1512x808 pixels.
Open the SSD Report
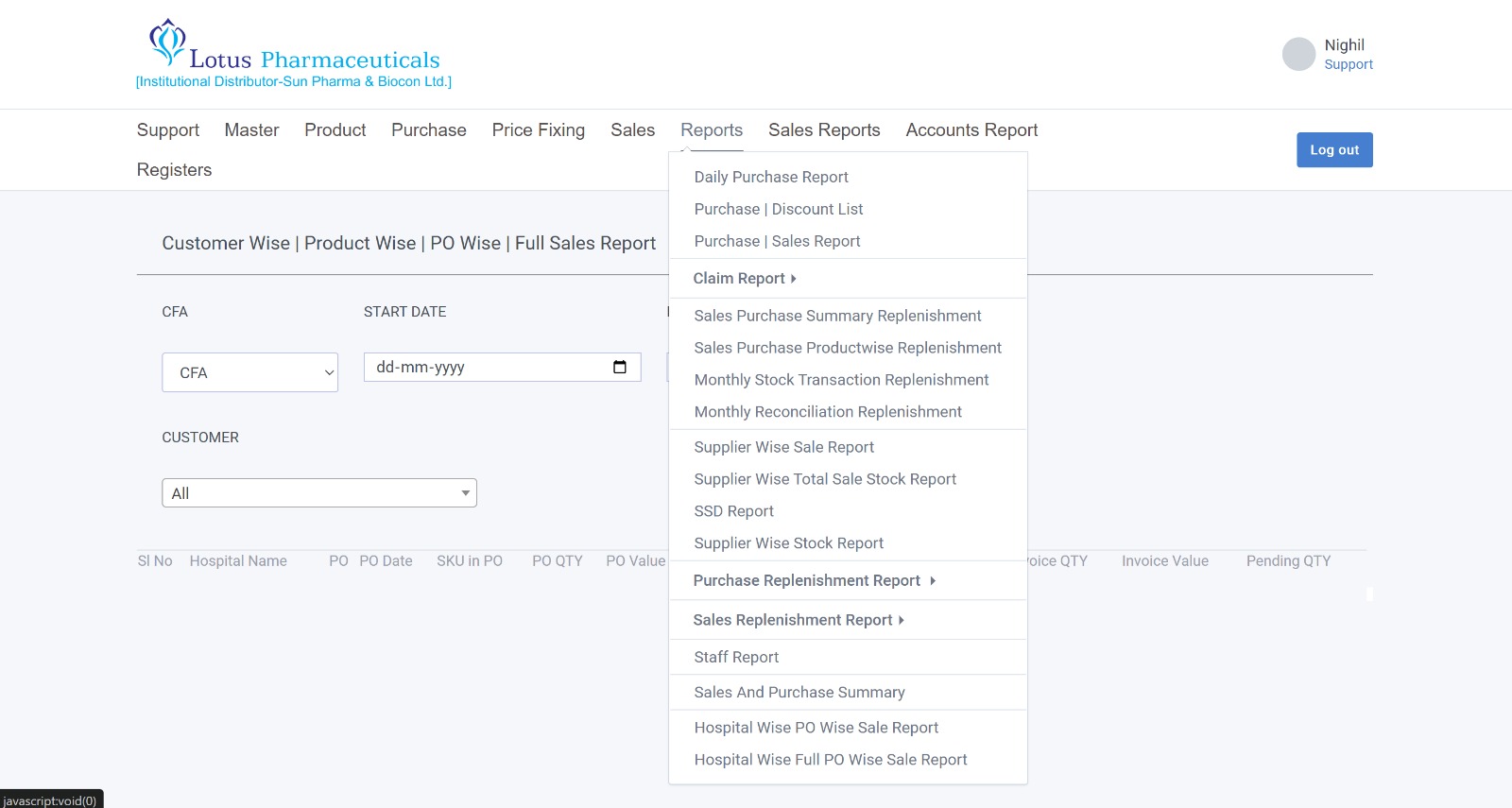(x=733, y=511)
